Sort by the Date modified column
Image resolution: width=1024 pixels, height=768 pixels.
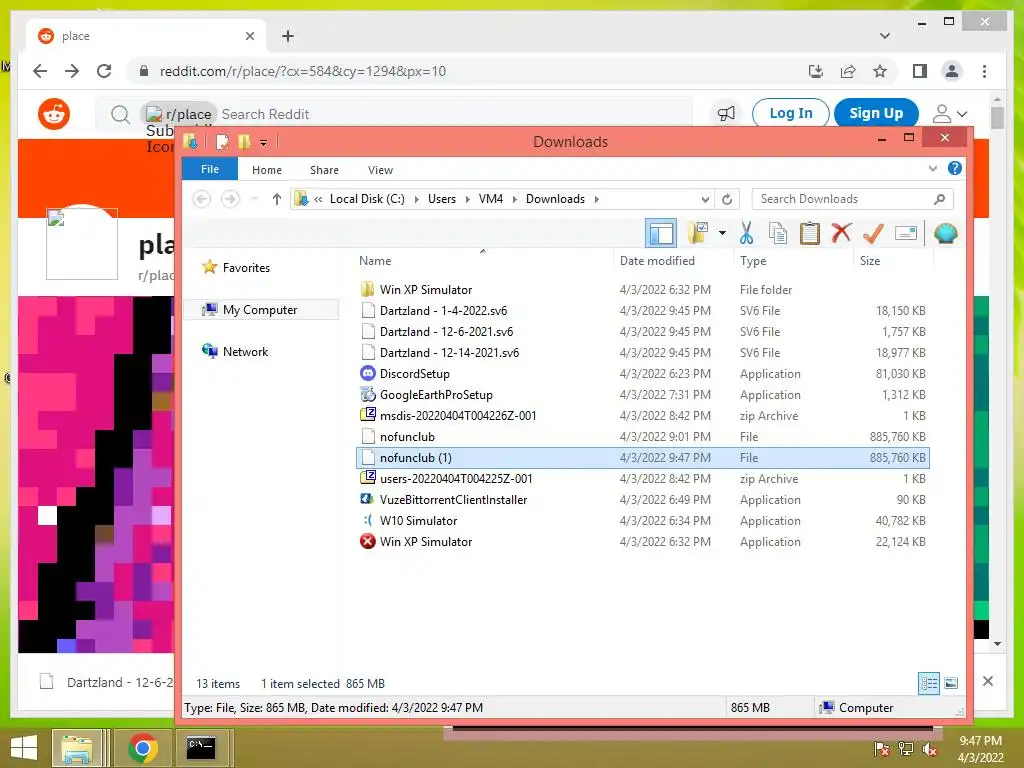(x=657, y=261)
